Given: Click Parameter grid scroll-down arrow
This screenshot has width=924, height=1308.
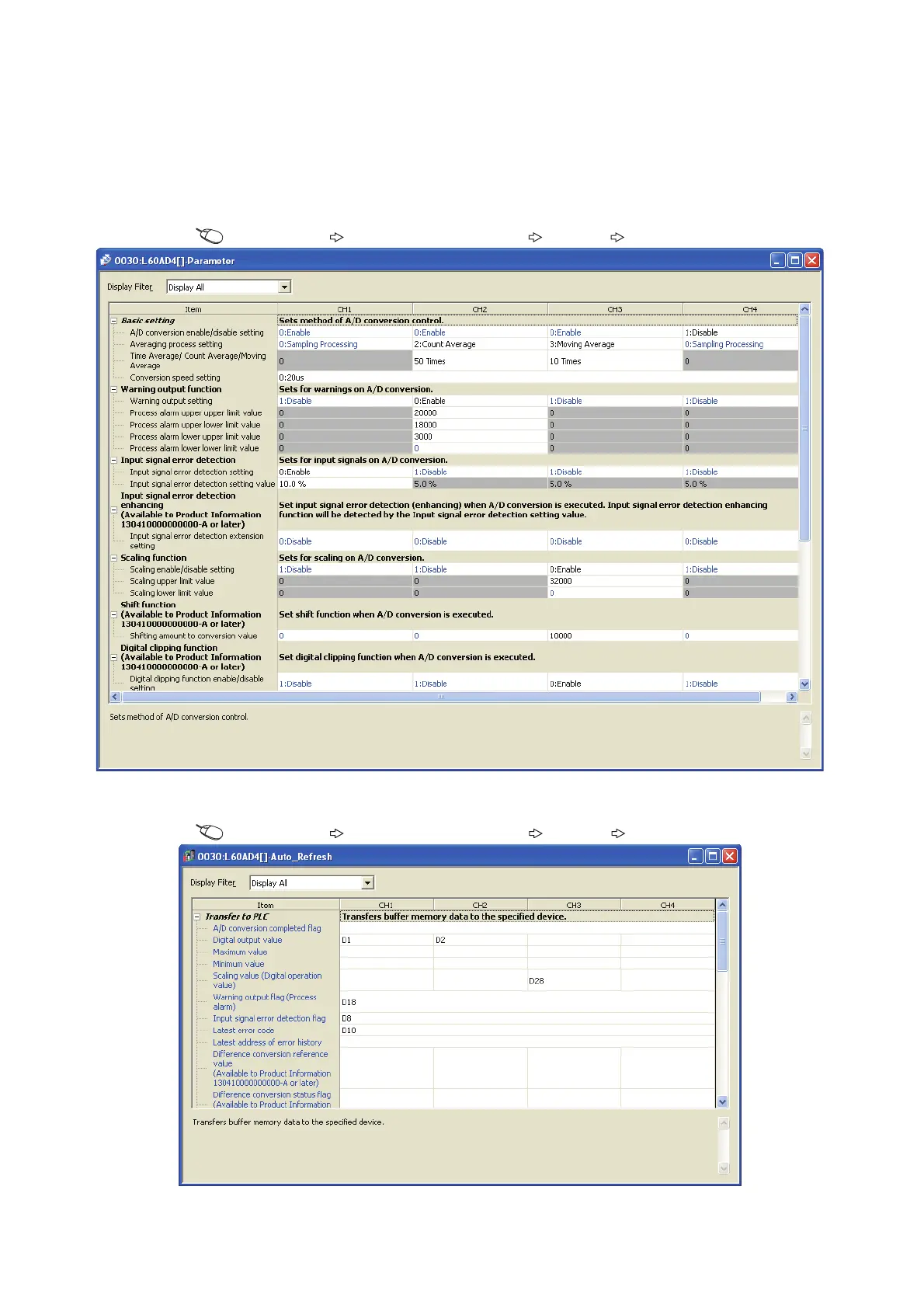Looking at the screenshot, I should click(804, 684).
